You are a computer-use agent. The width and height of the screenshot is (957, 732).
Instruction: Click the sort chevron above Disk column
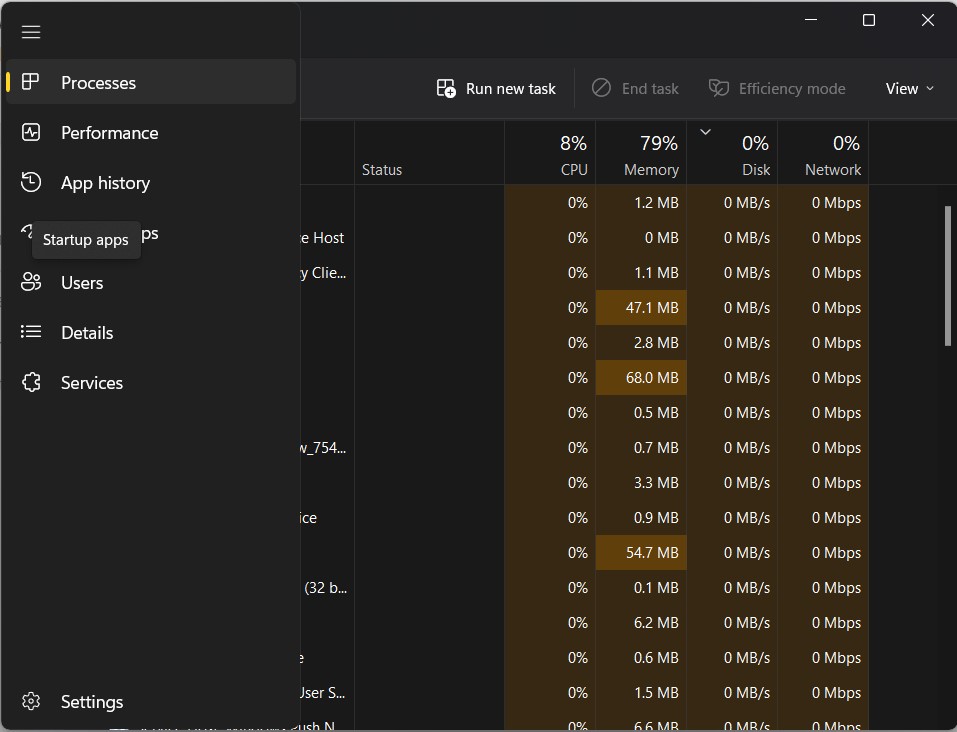coord(705,132)
